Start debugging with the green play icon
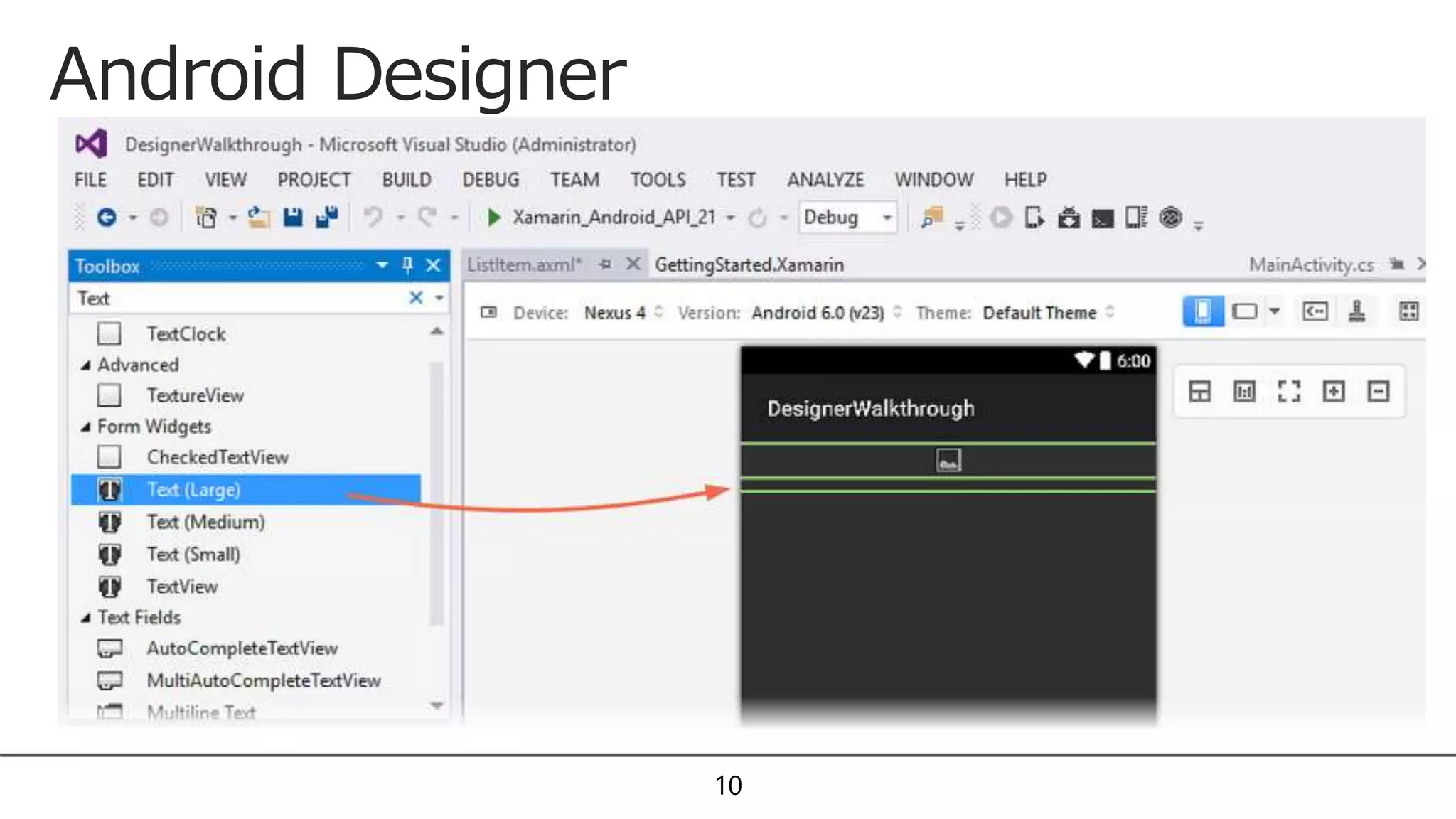 point(493,217)
